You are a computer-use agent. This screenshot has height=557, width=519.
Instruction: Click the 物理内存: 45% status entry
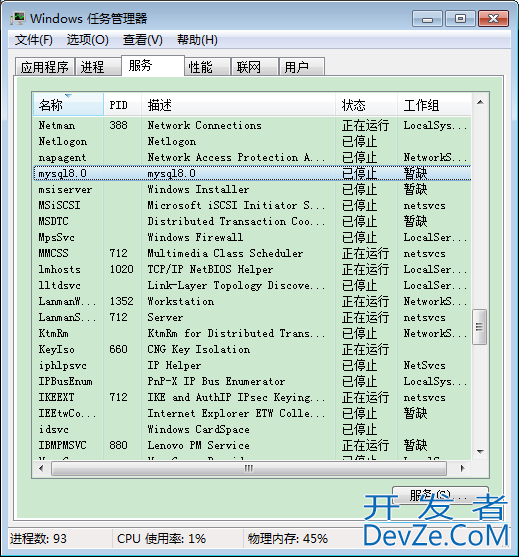[x=288, y=539]
